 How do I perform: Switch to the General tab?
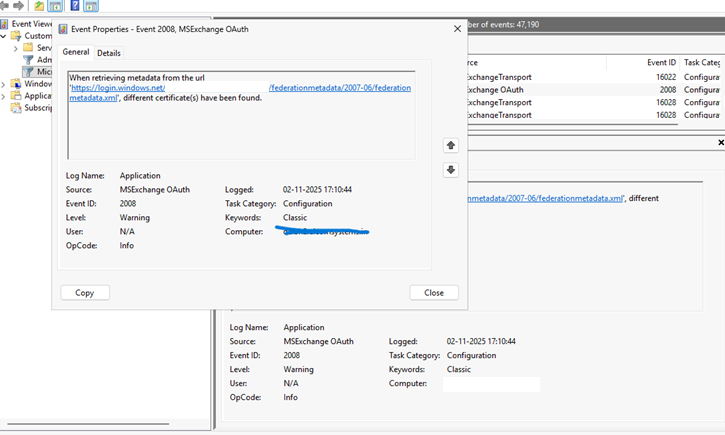click(x=76, y=52)
